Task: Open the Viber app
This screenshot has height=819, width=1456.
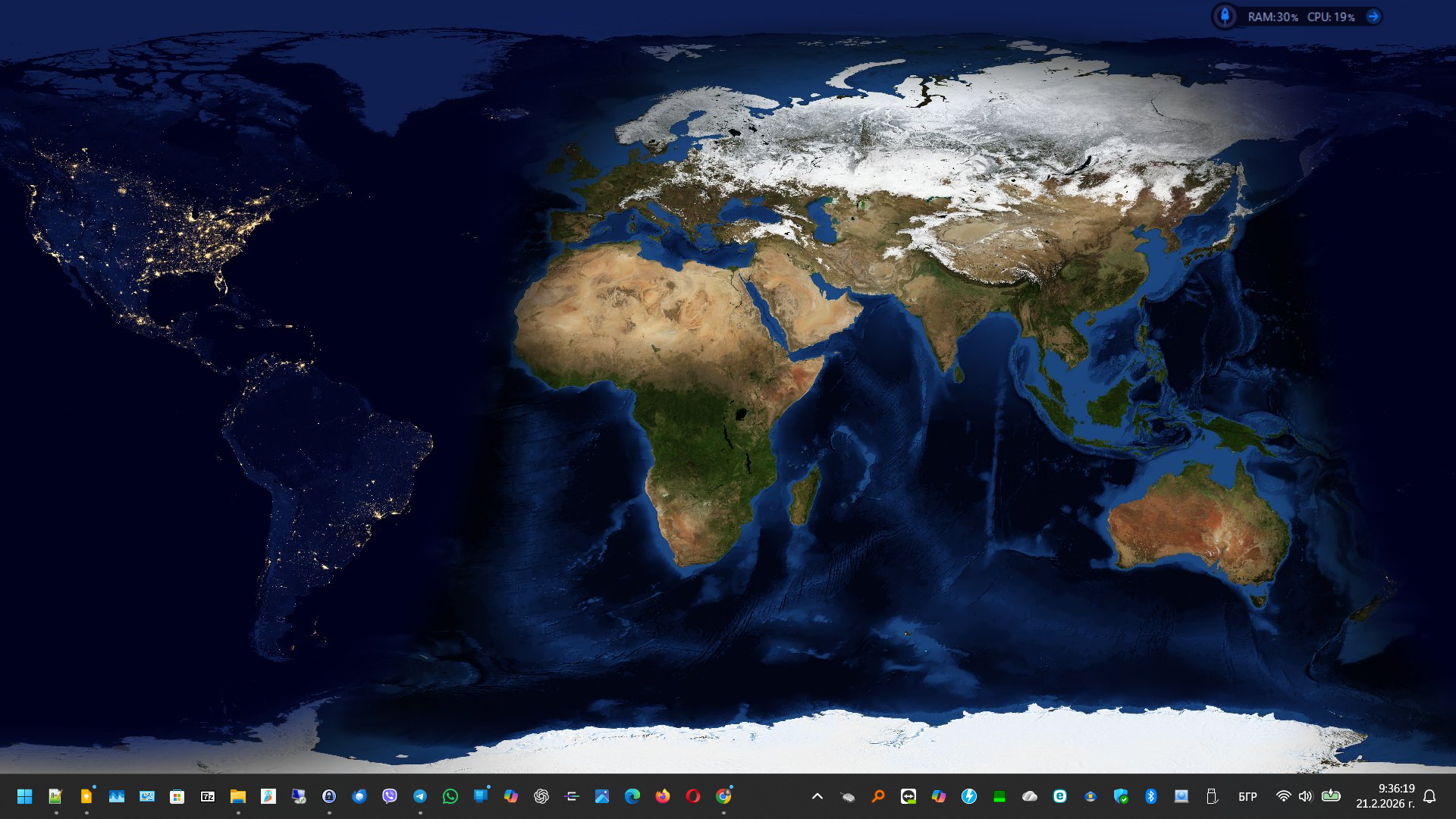Action: (390, 796)
